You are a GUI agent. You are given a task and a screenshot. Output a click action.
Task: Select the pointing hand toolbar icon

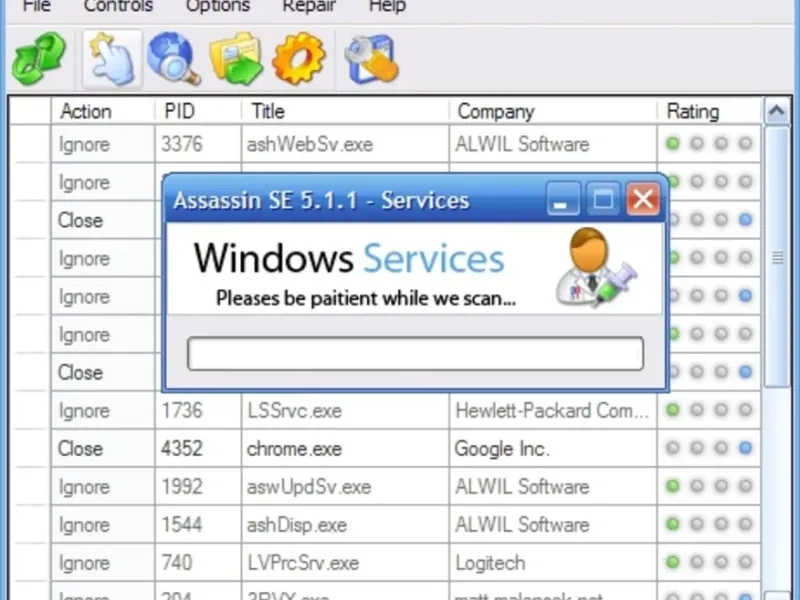tap(112, 59)
